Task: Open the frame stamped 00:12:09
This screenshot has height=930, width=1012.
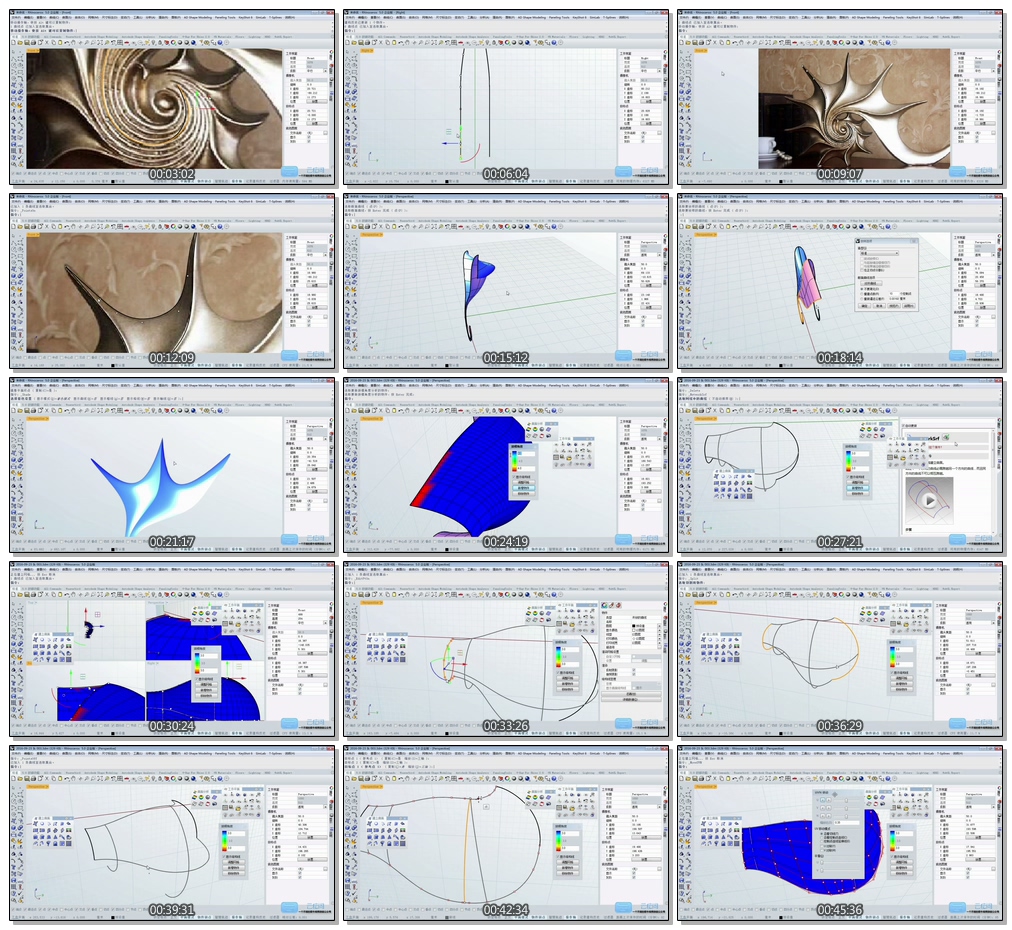Action: coord(172,281)
